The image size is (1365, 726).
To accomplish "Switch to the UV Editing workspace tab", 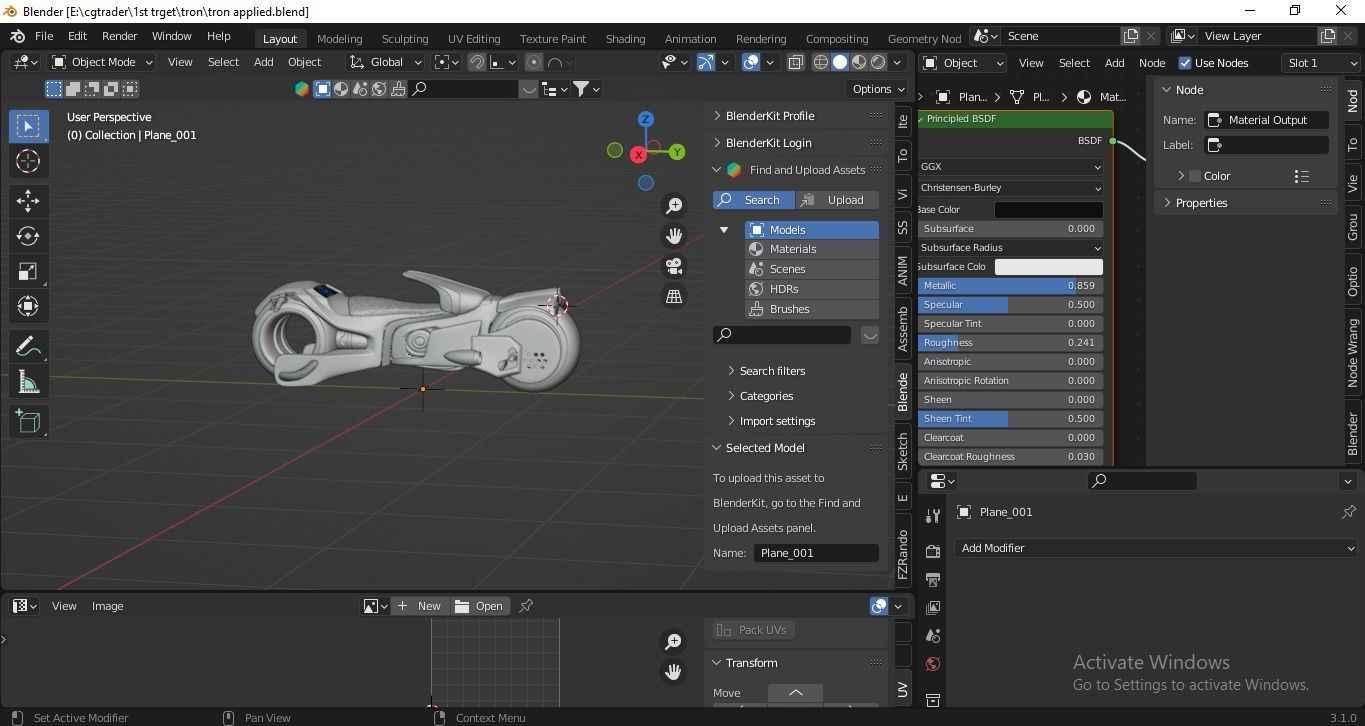I will coord(474,39).
